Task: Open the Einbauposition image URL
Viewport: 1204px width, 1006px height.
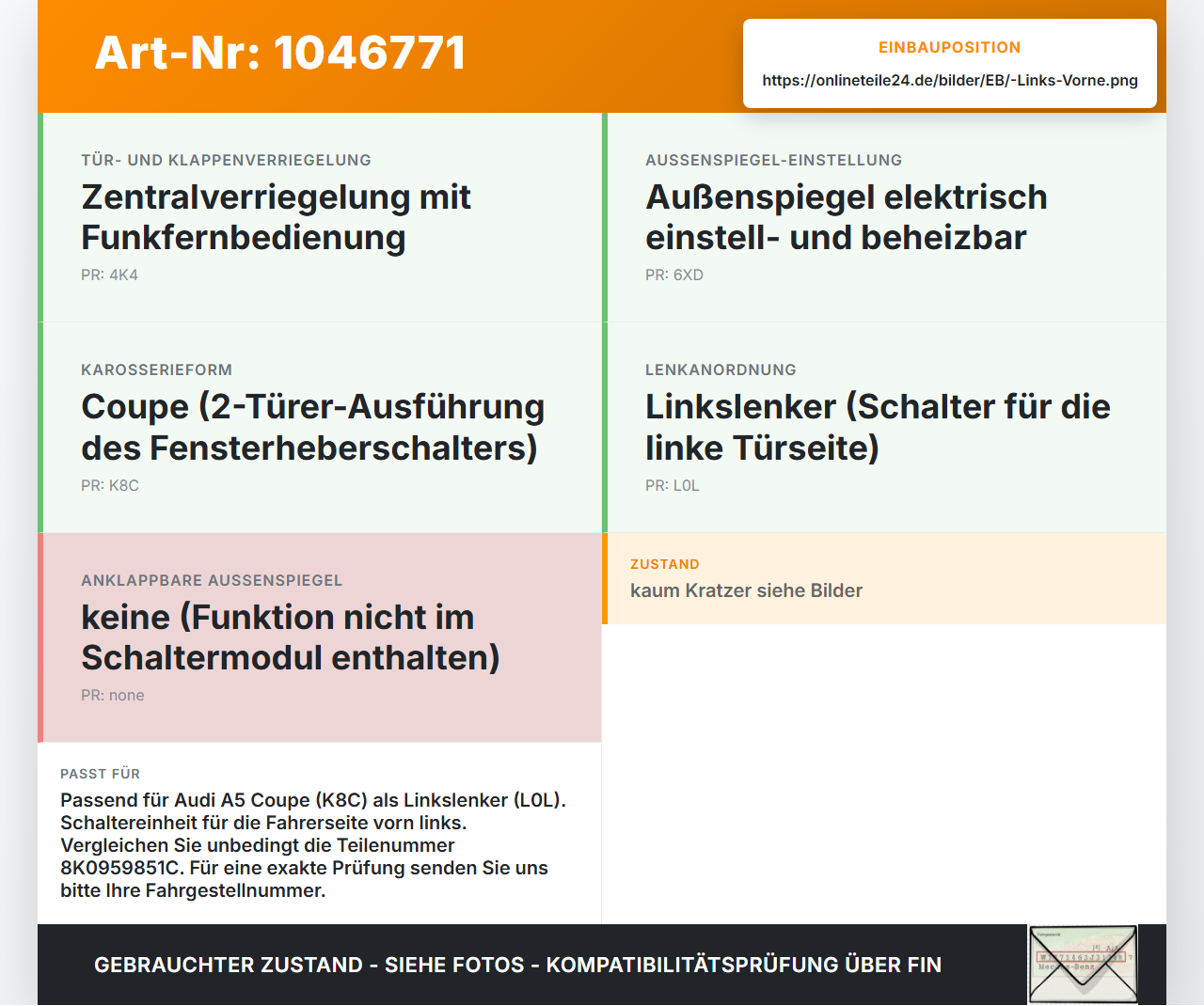Action: pos(950,80)
